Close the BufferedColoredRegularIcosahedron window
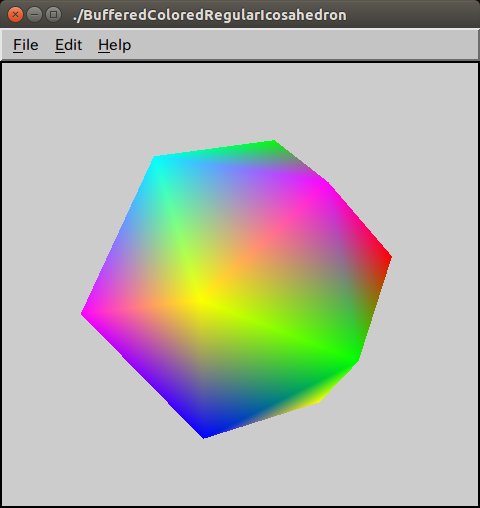The height and width of the screenshot is (508, 480). [15, 15]
